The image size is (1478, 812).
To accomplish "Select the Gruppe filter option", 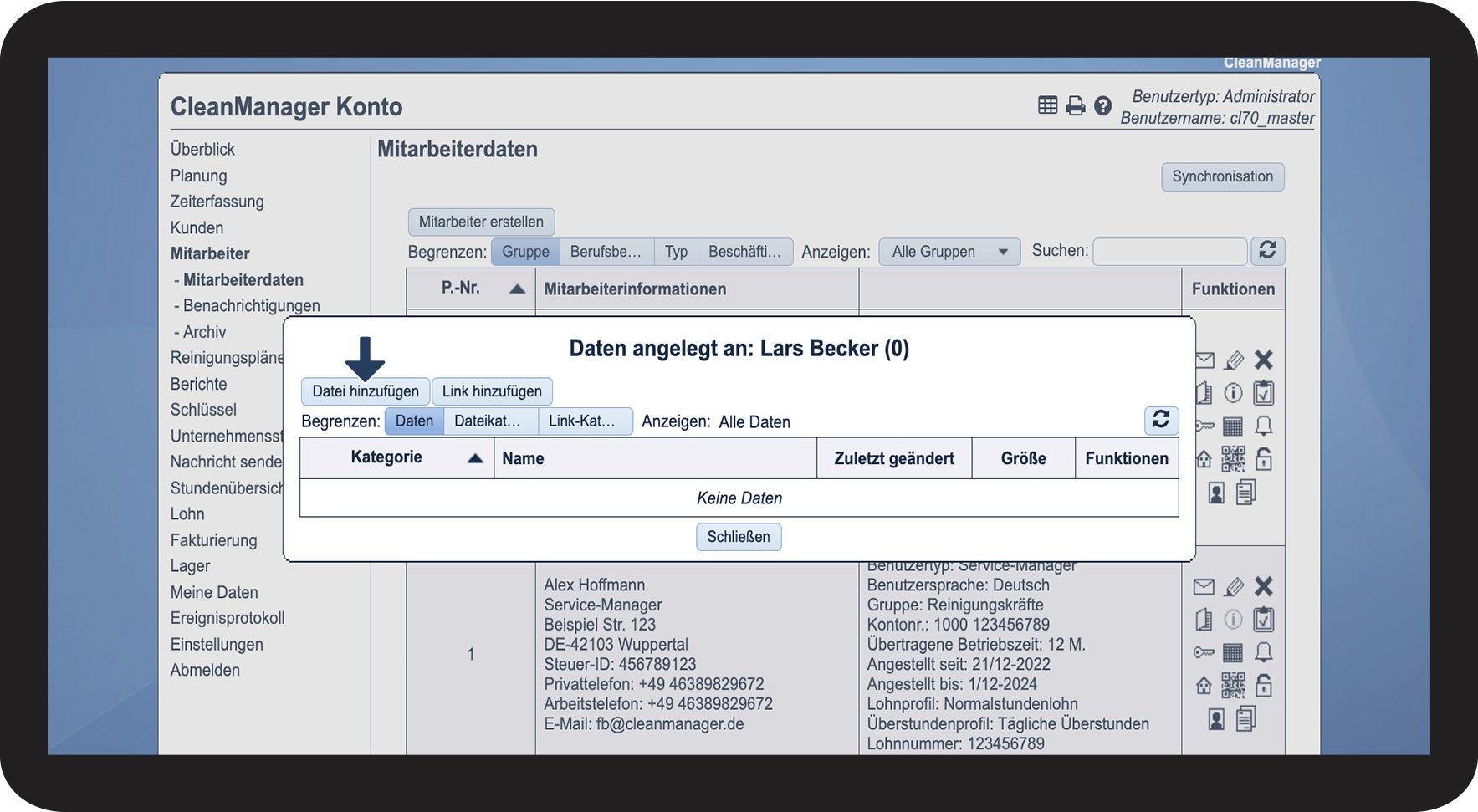I will [x=525, y=252].
